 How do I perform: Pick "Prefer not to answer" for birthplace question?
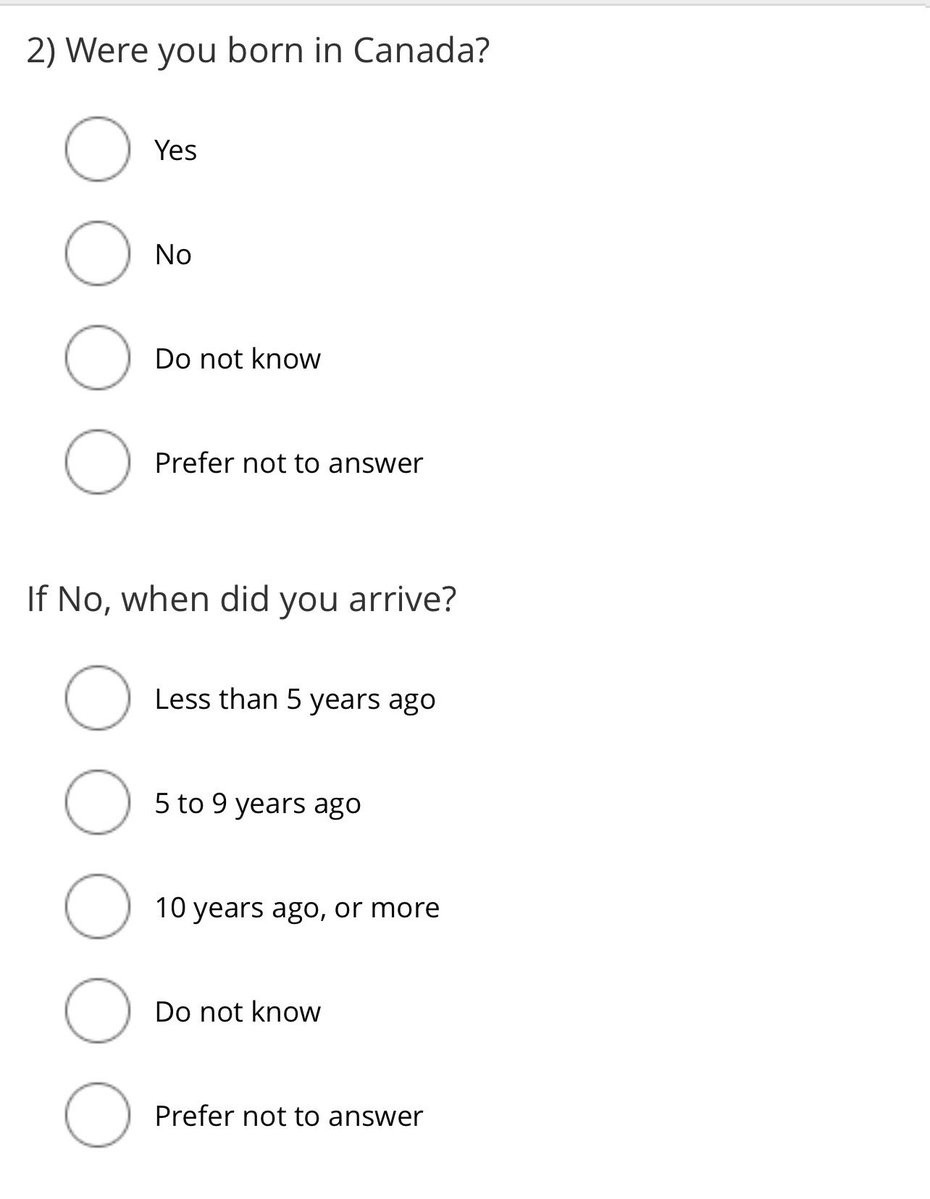[97, 462]
